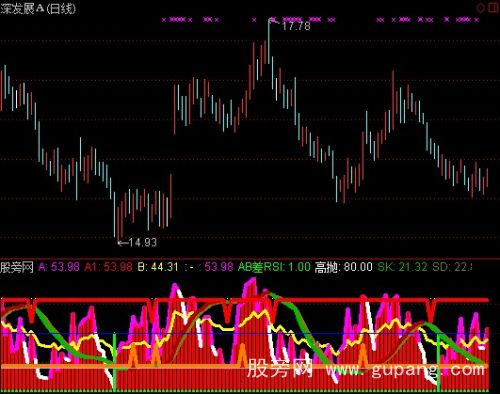Click the yellow B: 44.31 indicator value
The image size is (500, 394).
point(158,267)
